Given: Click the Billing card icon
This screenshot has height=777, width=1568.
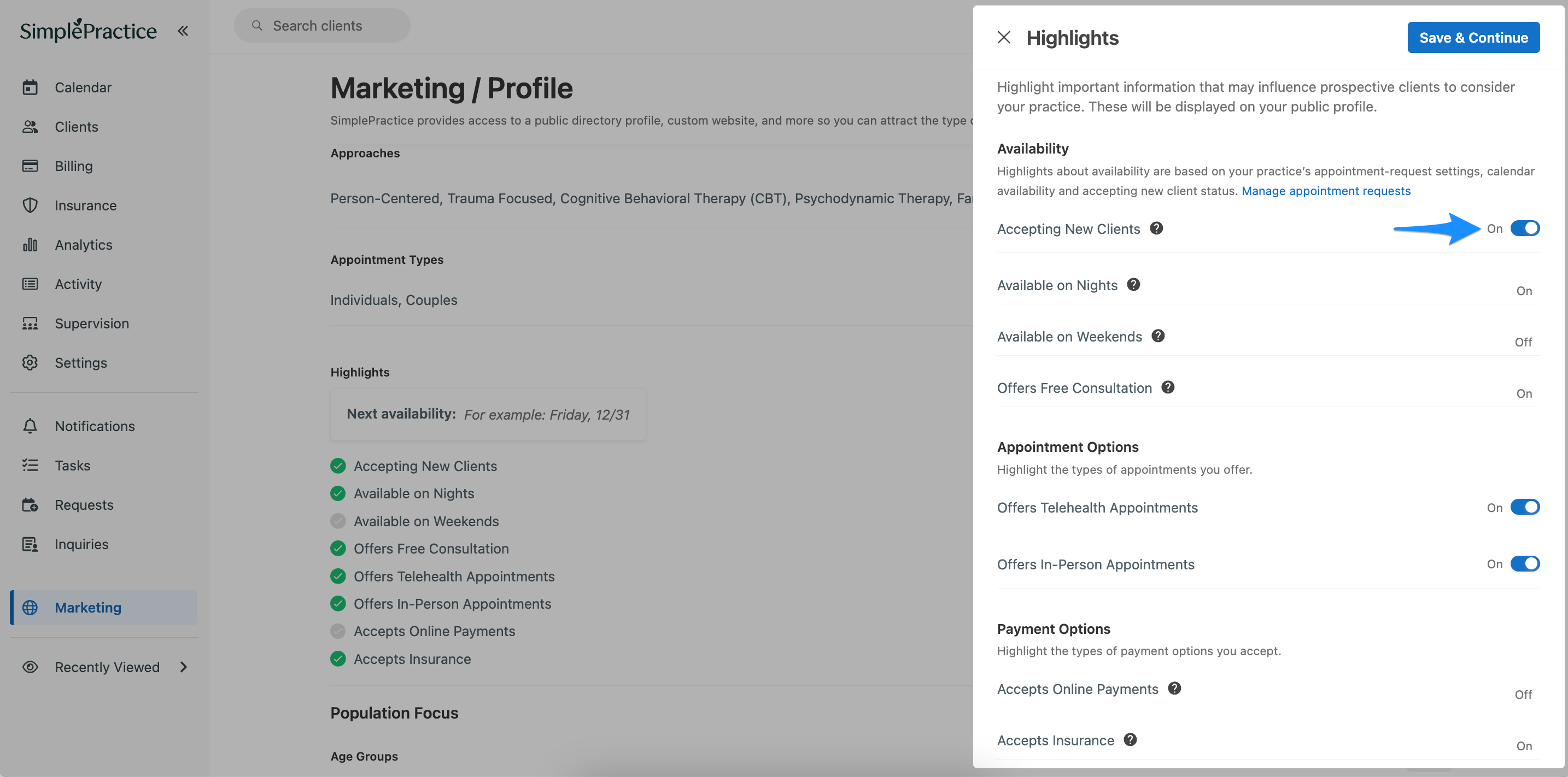Looking at the screenshot, I should pos(30,166).
